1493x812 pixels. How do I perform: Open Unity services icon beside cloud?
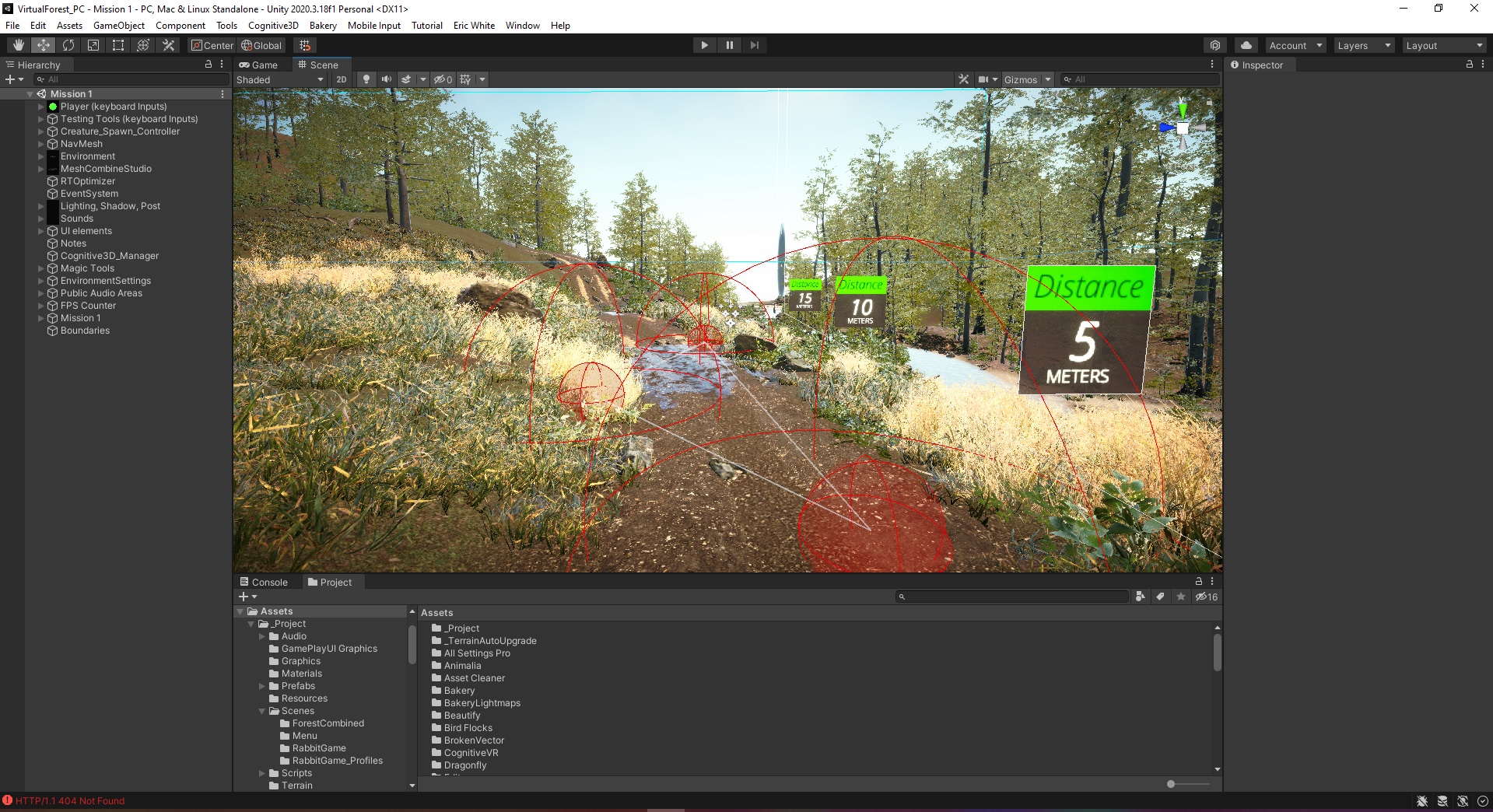click(1215, 45)
